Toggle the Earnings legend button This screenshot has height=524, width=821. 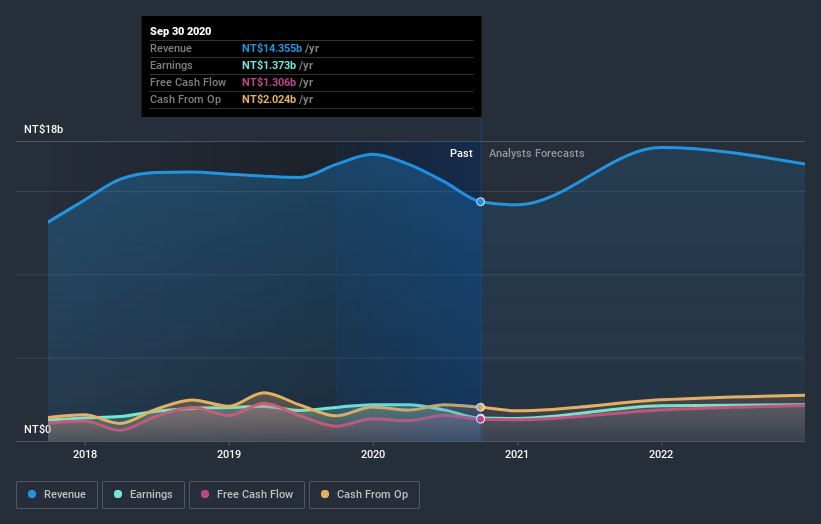143,495
